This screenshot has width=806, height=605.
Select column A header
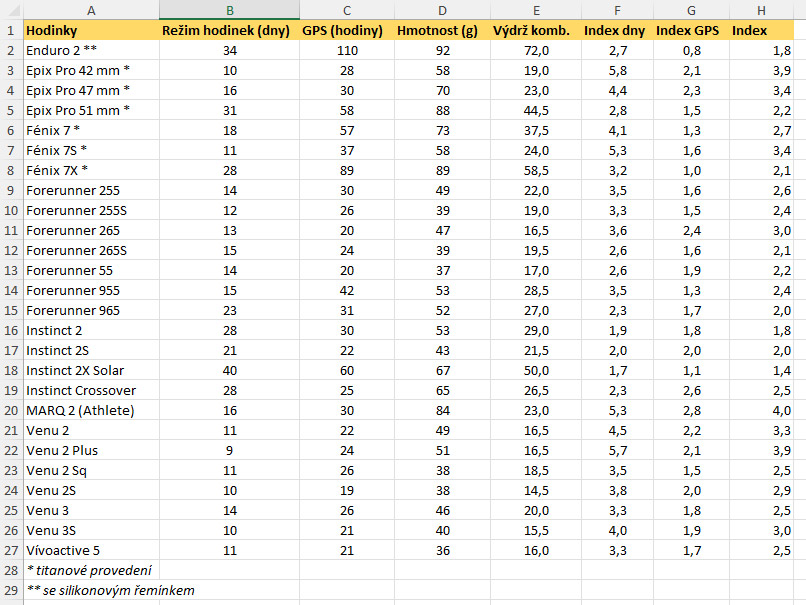click(x=91, y=10)
